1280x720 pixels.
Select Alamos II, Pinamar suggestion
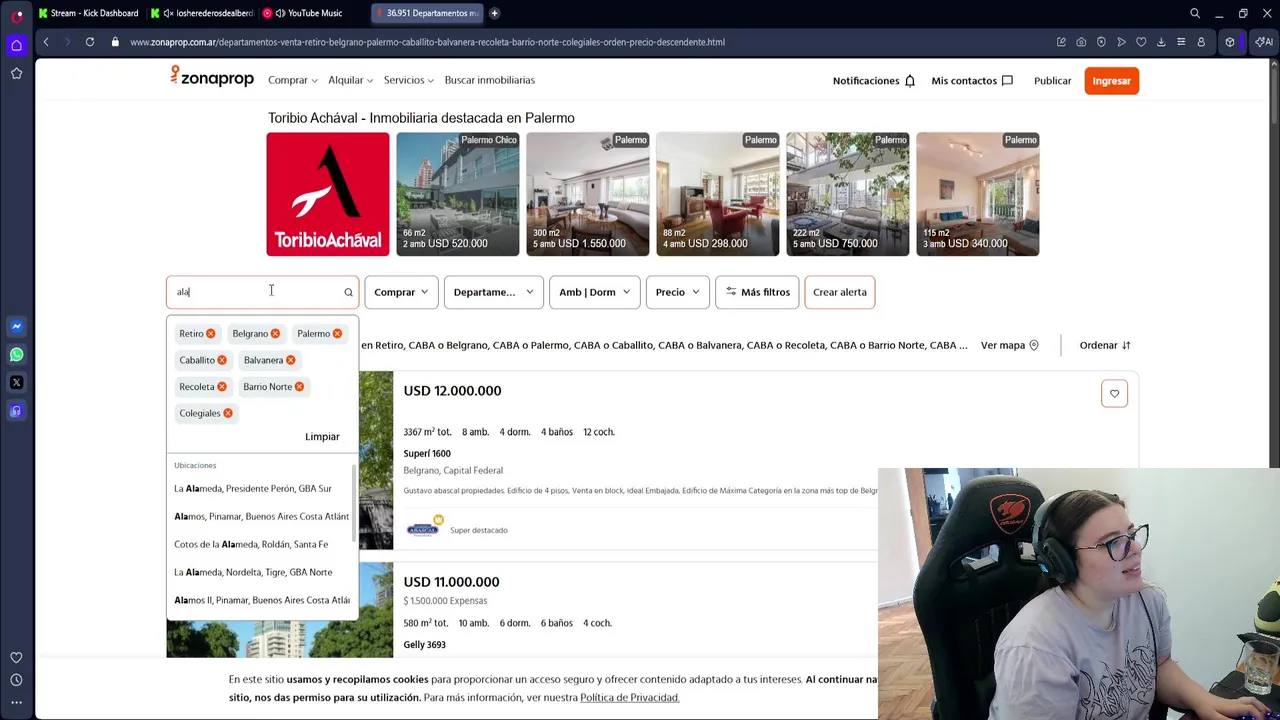[262, 601]
